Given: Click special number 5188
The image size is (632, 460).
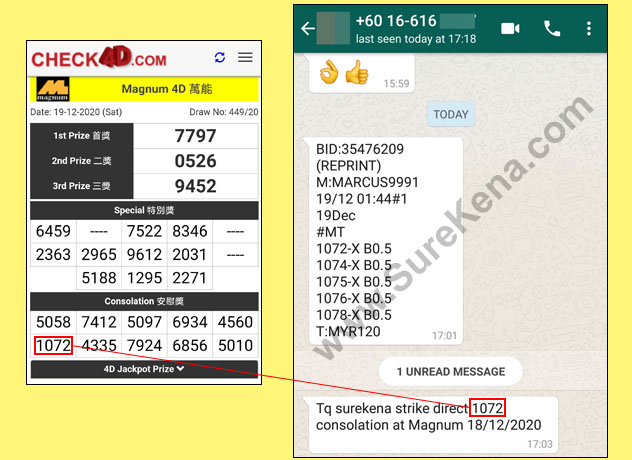Looking at the screenshot, I should (x=99, y=278).
